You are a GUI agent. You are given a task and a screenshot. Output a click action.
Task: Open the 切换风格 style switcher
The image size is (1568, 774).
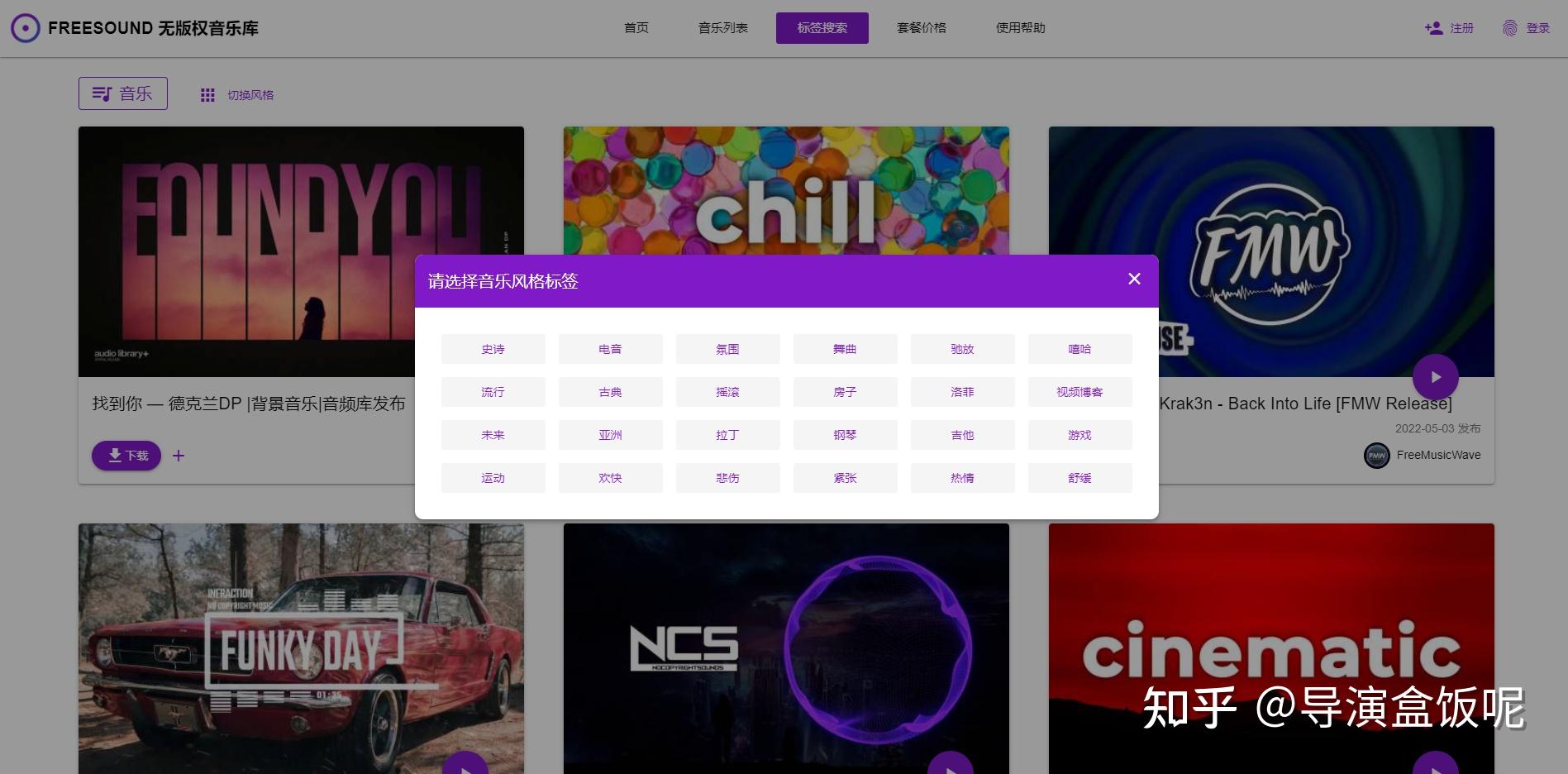pos(251,94)
